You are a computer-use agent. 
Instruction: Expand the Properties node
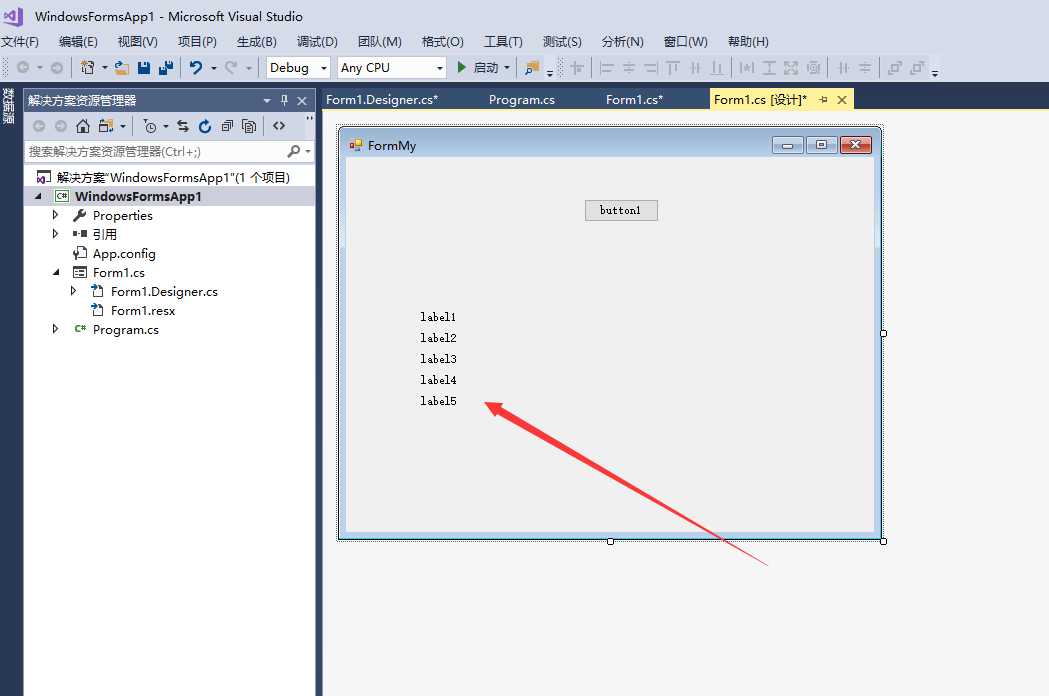pos(56,215)
